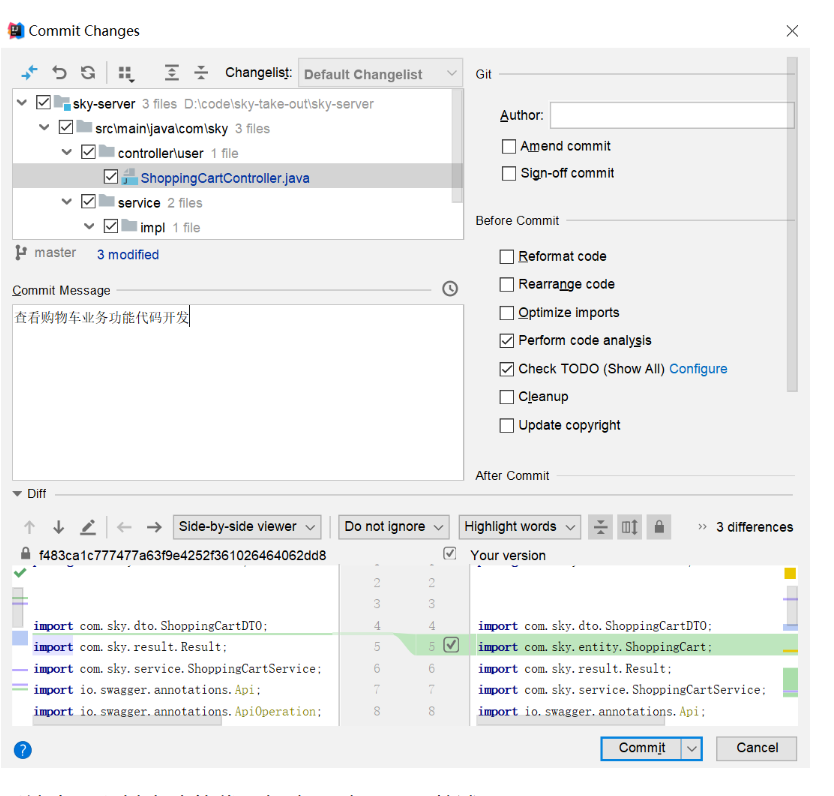Collapse the Diff section triangle
Image resolution: width=834 pixels, height=796 pixels.
(x=17, y=493)
